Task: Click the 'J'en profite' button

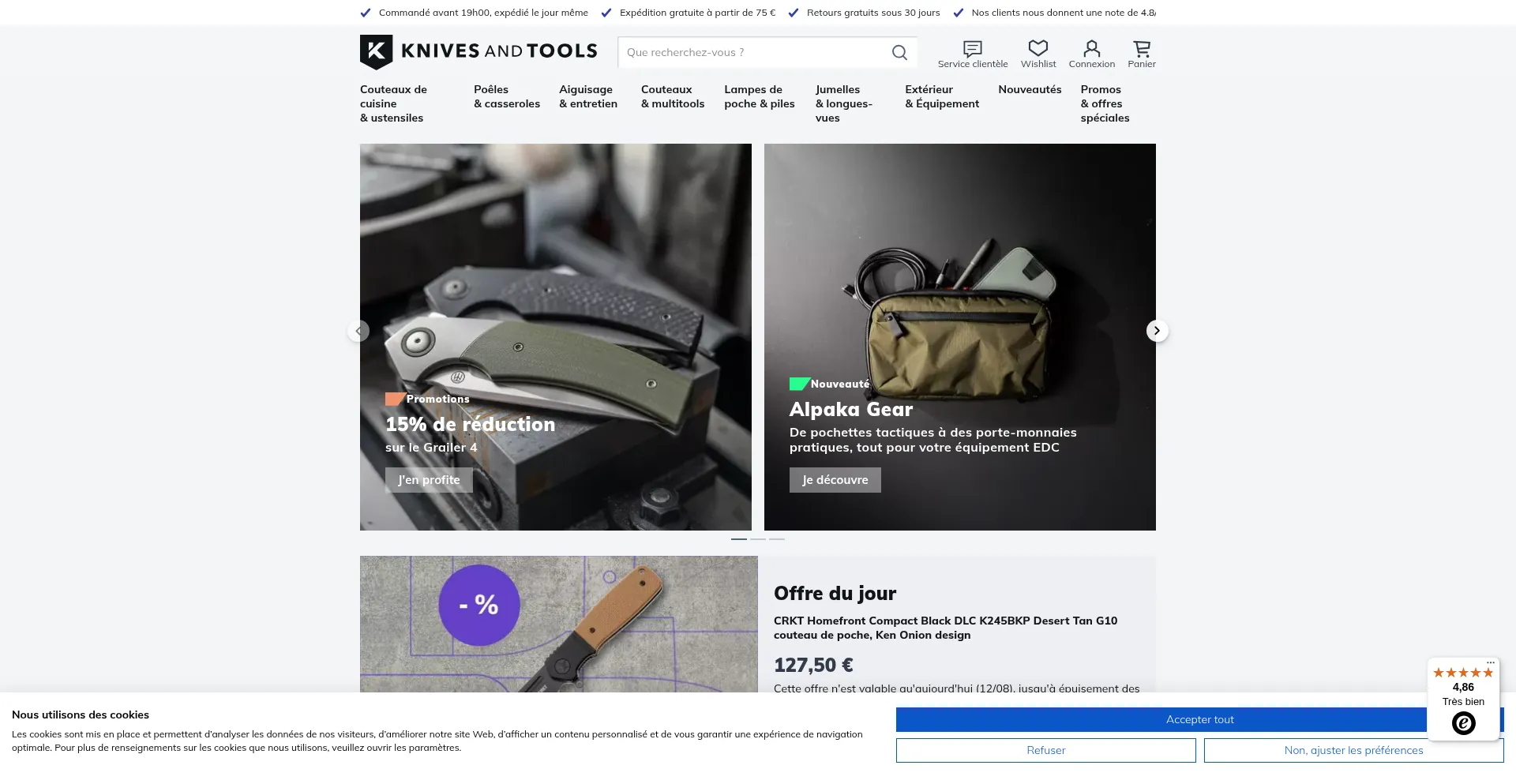Action: point(429,480)
